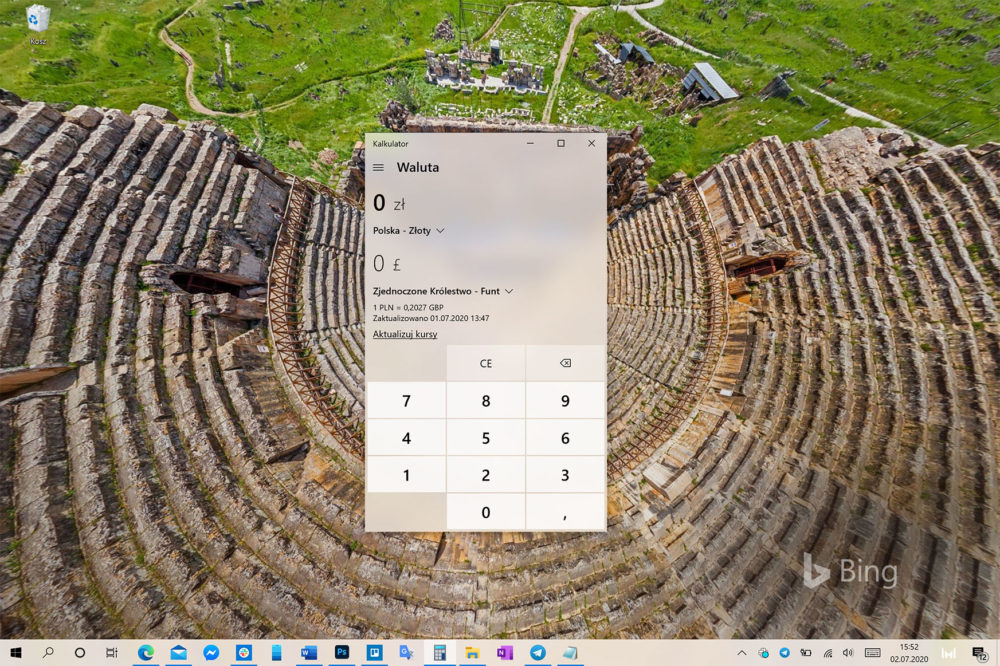Open the Windows Start menu
Viewport: 1000px width, 666px height.
[x=16, y=653]
